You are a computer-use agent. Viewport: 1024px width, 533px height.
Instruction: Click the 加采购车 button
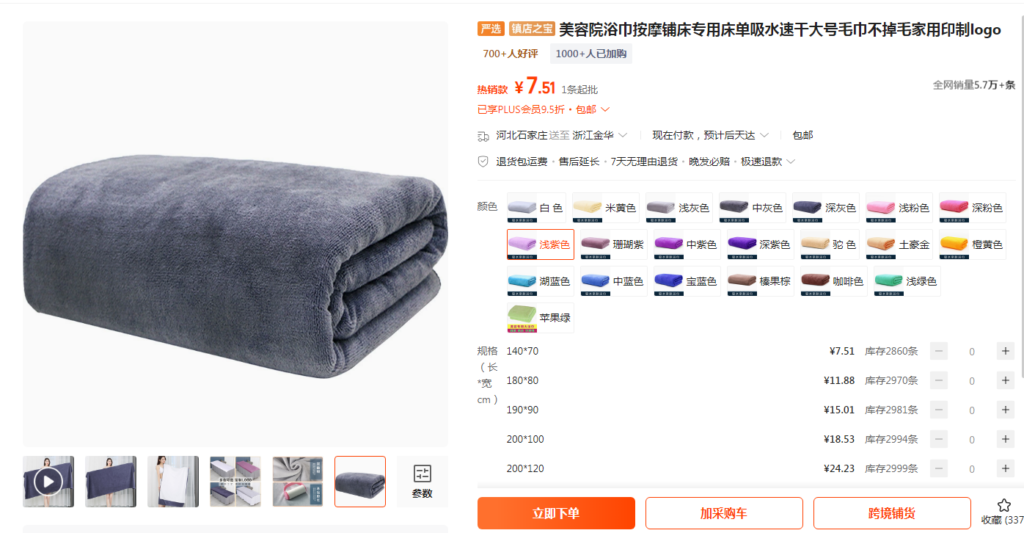coord(724,513)
